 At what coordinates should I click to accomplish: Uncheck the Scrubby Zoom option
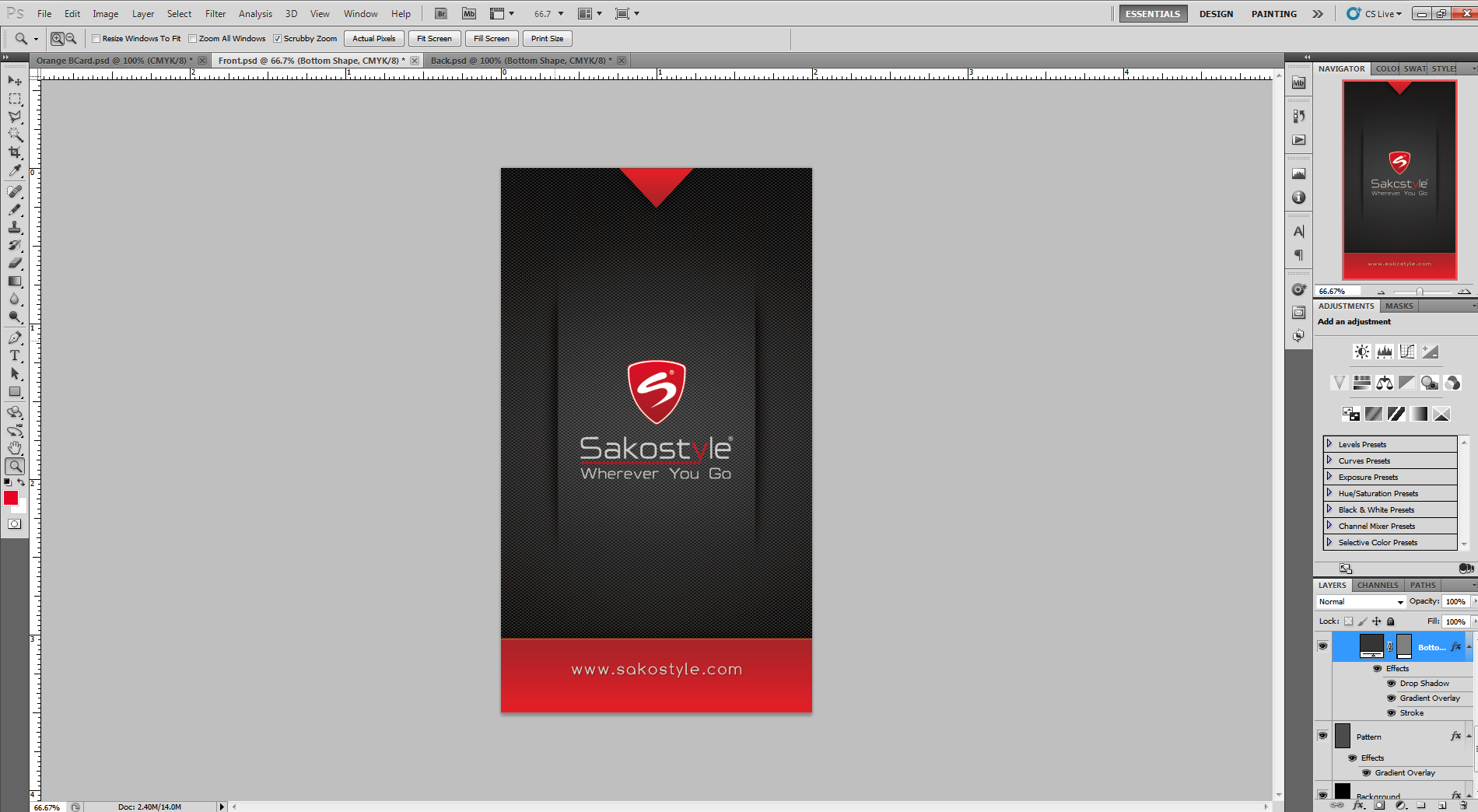tap(277, 39)
